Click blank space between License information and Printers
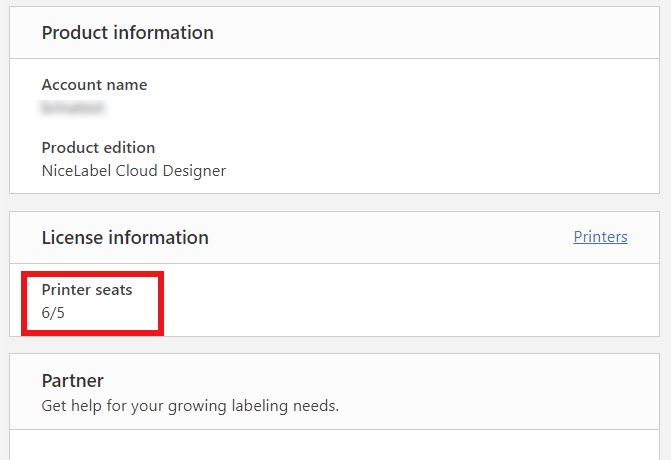The width and height of the screenshot is (671, 460). tap(390, 238)
